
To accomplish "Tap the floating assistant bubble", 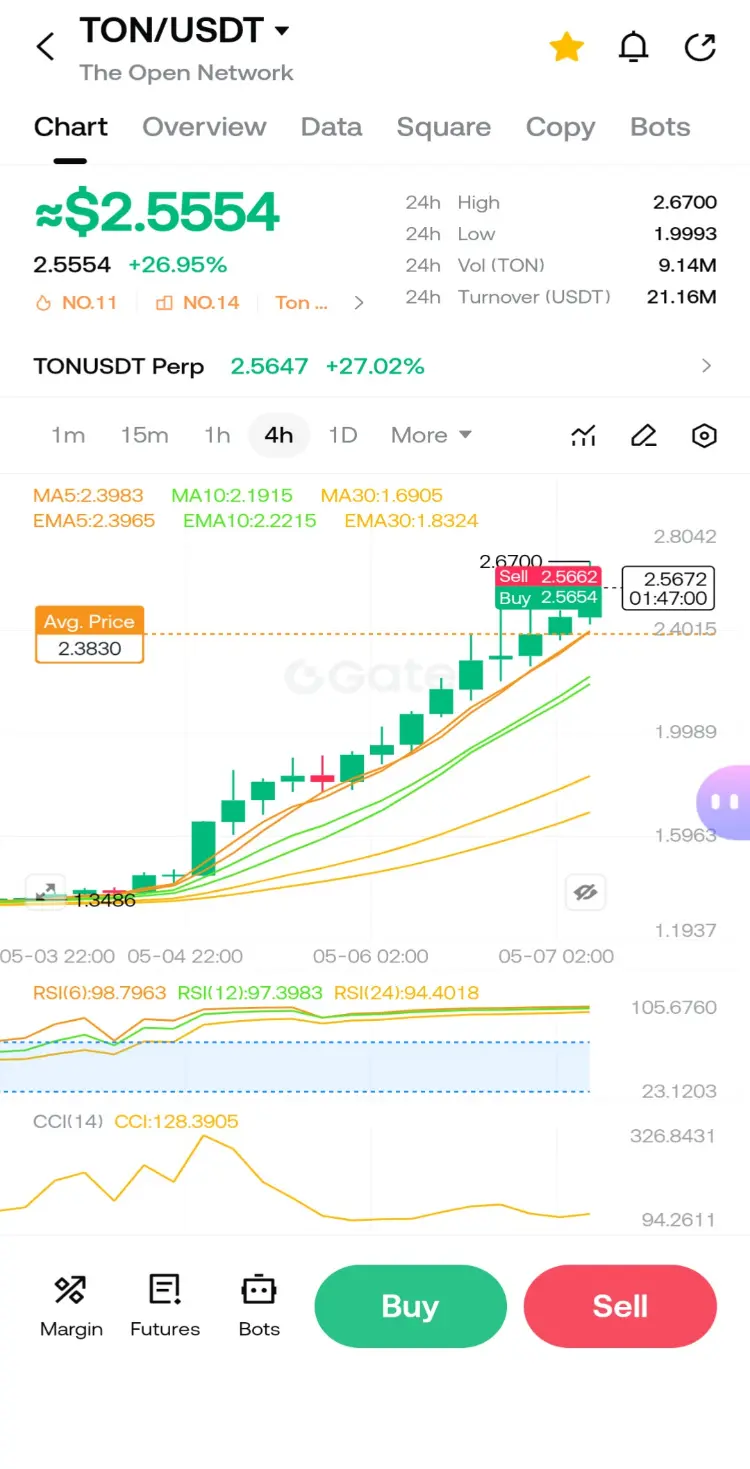I will pos(724,802).
